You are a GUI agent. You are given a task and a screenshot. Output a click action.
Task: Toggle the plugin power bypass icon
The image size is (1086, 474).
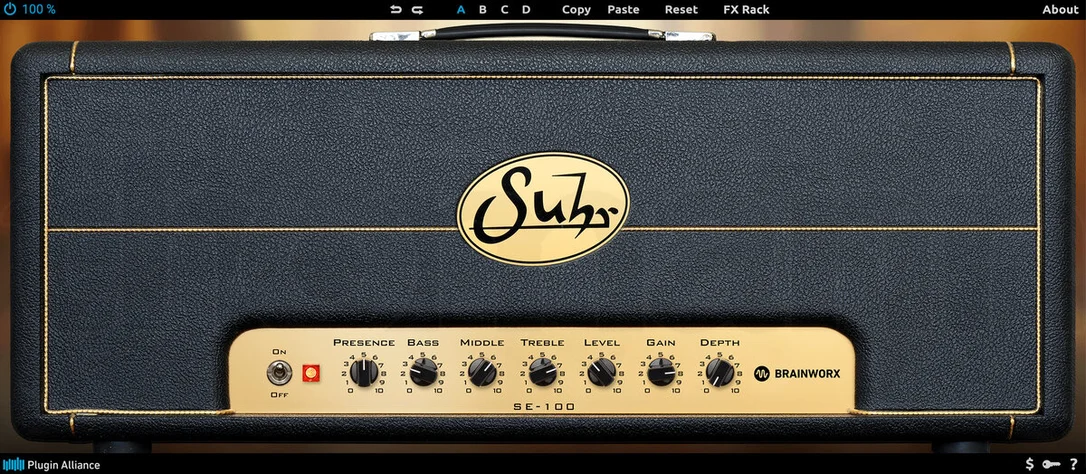coord(10,10)
